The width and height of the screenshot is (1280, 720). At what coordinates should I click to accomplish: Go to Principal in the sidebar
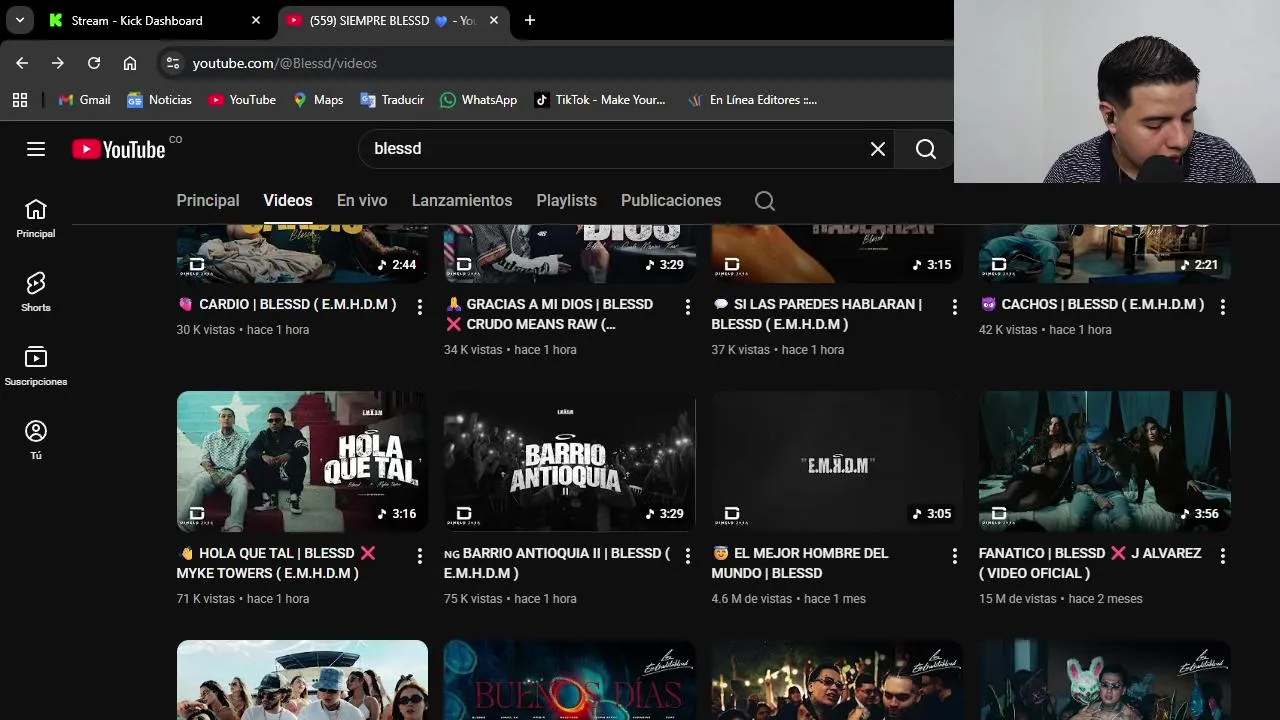point(36,218)
